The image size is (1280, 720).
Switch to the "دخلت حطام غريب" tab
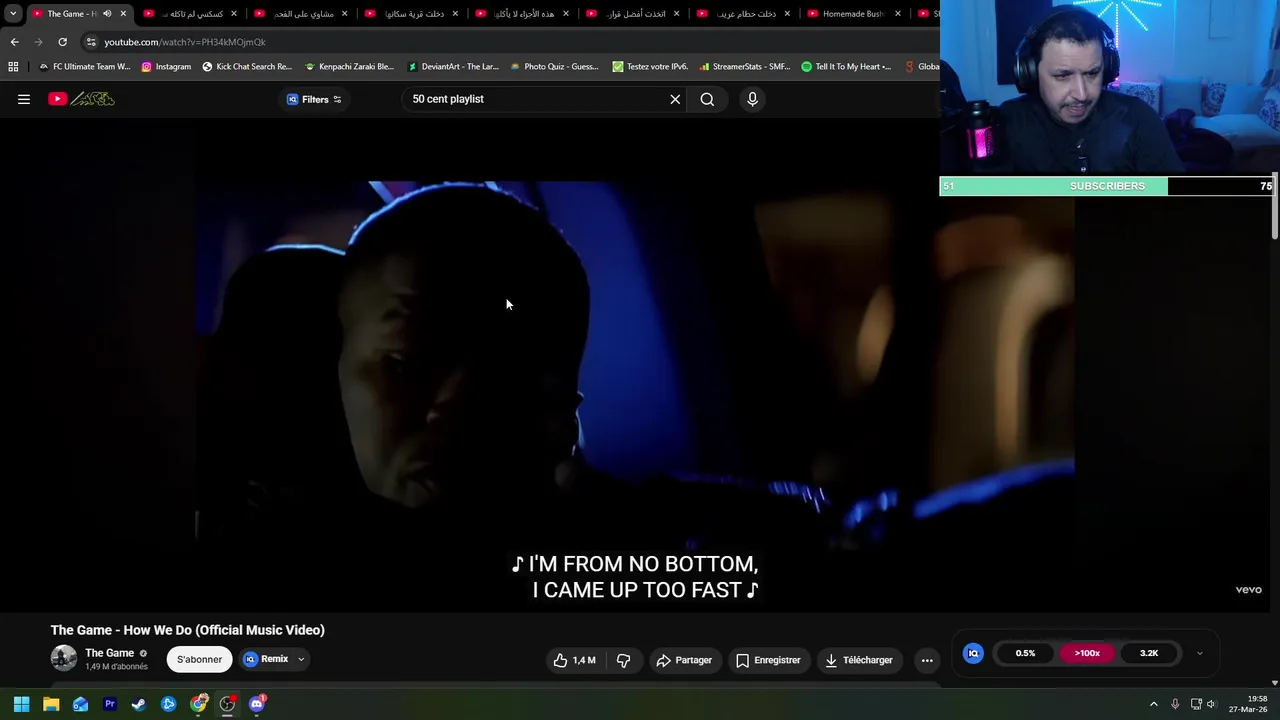pyautogui.click(x=743, y=14)
